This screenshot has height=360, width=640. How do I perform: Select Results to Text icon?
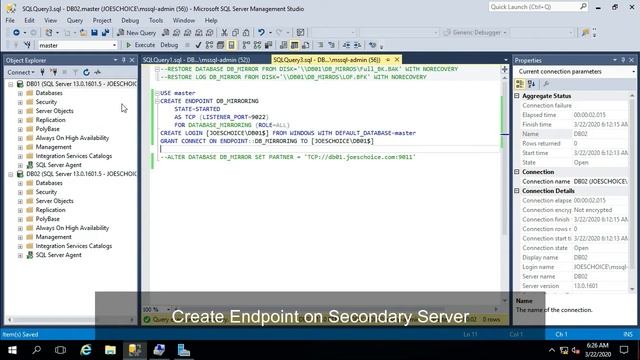pos(283,45)
